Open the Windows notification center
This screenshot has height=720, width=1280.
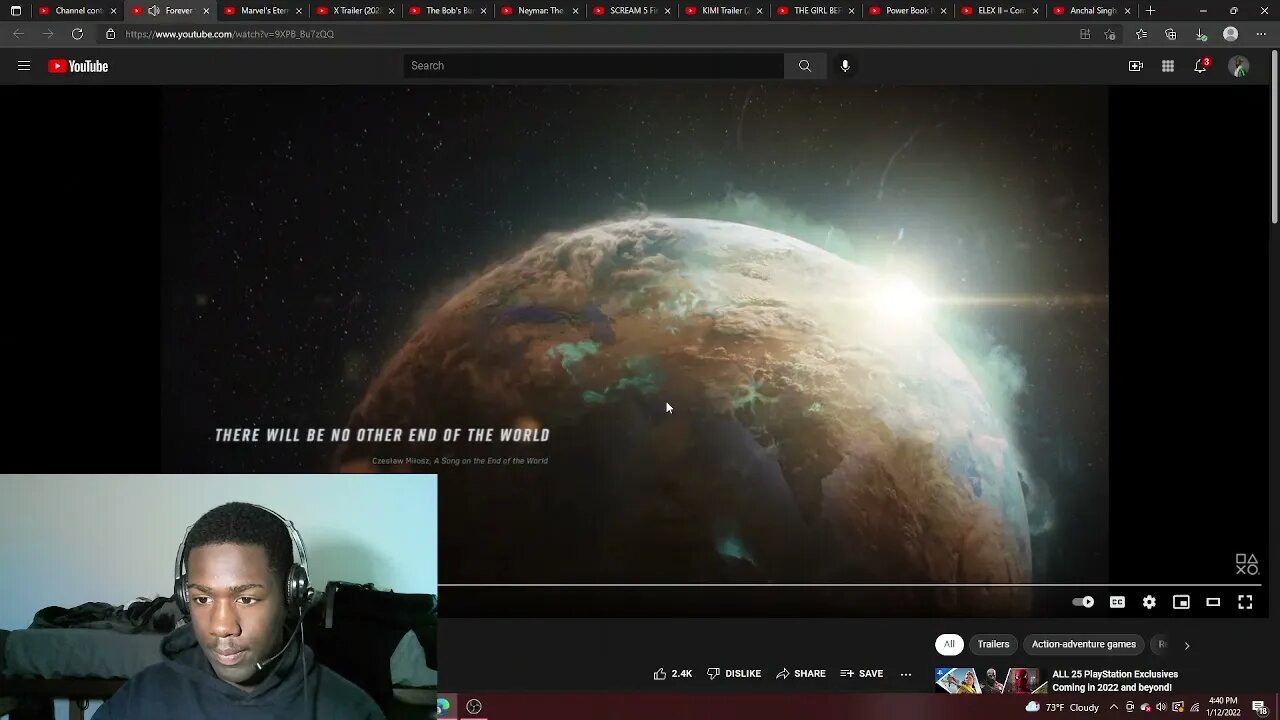point(1259,707)
